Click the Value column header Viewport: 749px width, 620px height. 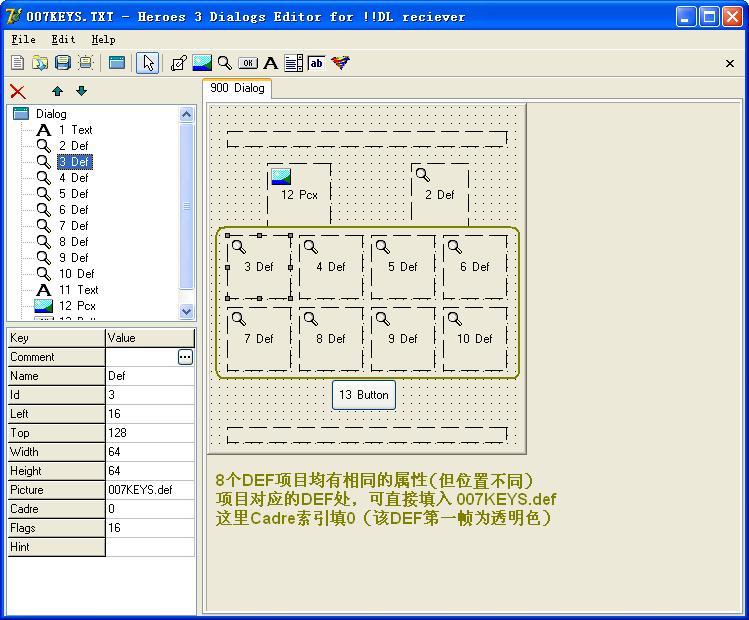tap(150, 338)
